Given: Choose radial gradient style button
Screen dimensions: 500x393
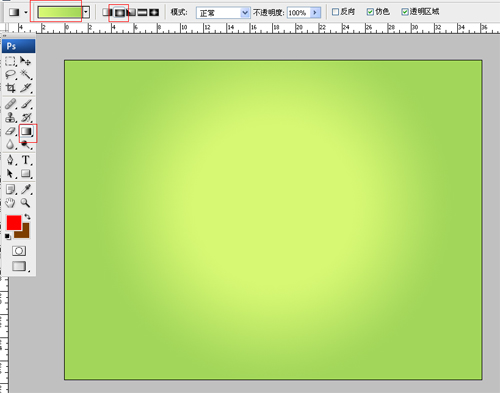Looking at the screenshot, I should tap(119, 13).
